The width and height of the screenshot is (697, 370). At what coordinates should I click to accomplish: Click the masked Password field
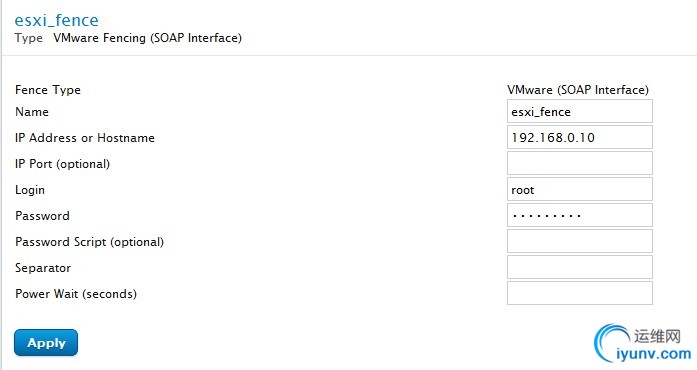tap(580, 215)
